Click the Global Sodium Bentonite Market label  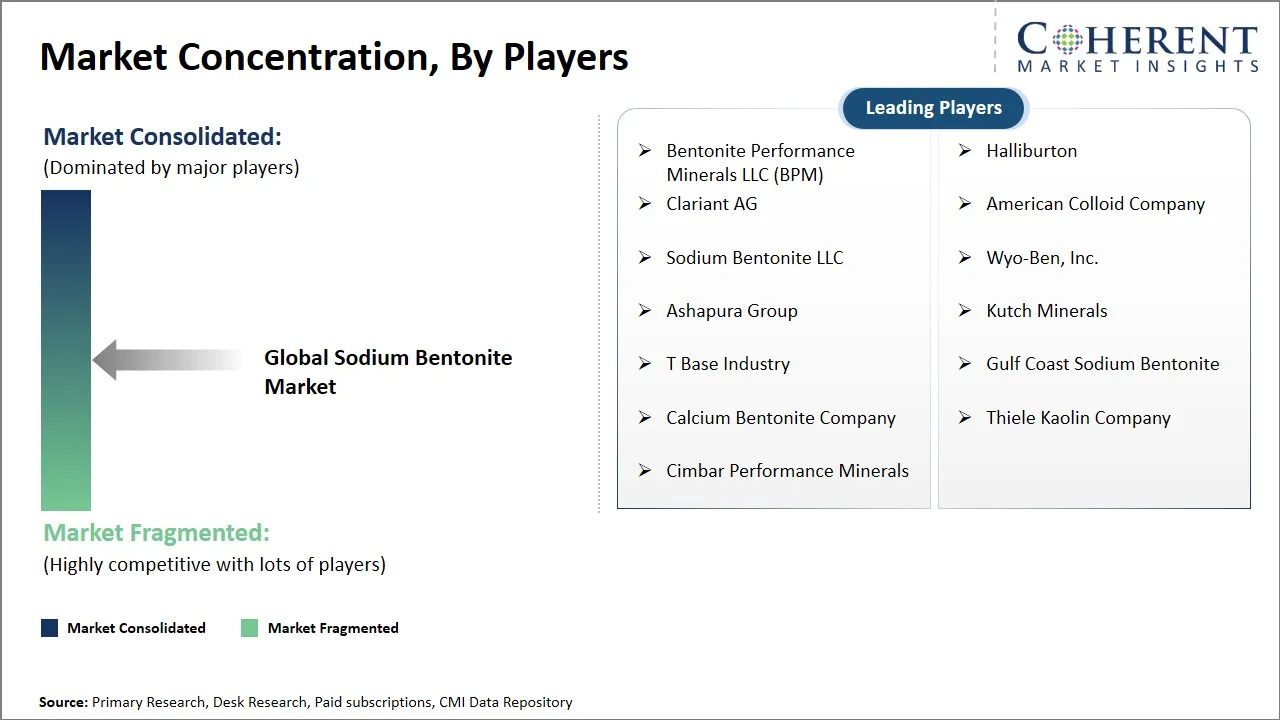coord(388,372)
